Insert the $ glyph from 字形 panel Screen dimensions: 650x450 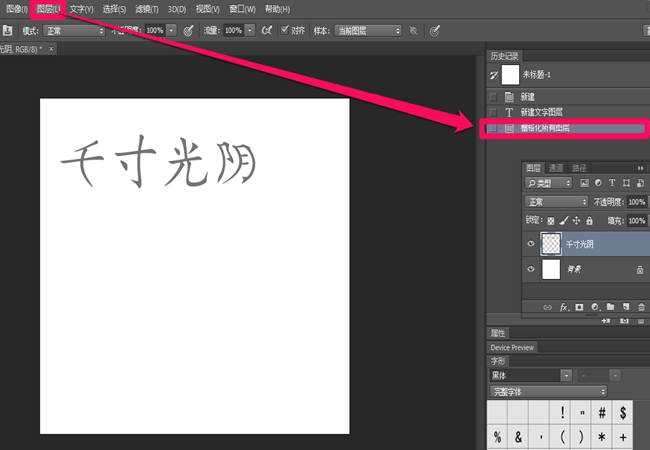623,412
